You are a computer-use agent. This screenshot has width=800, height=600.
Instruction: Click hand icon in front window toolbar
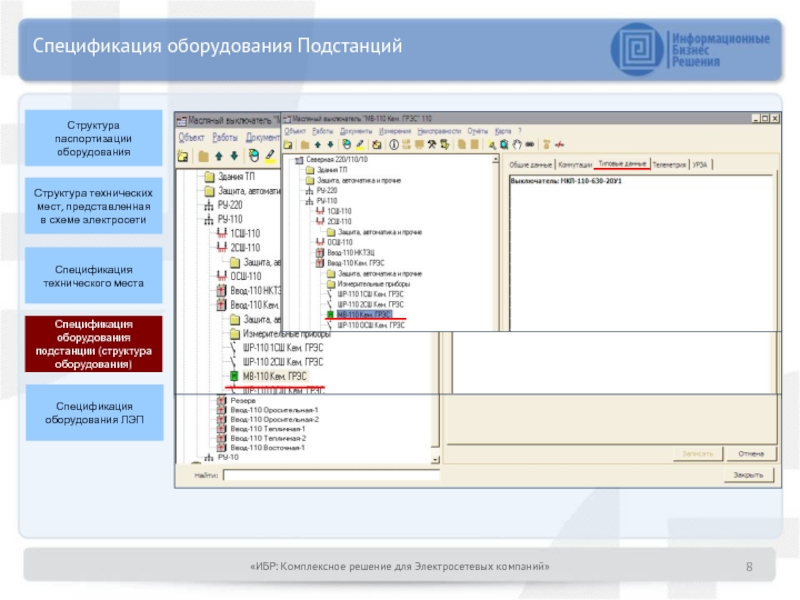pos(517,145)
